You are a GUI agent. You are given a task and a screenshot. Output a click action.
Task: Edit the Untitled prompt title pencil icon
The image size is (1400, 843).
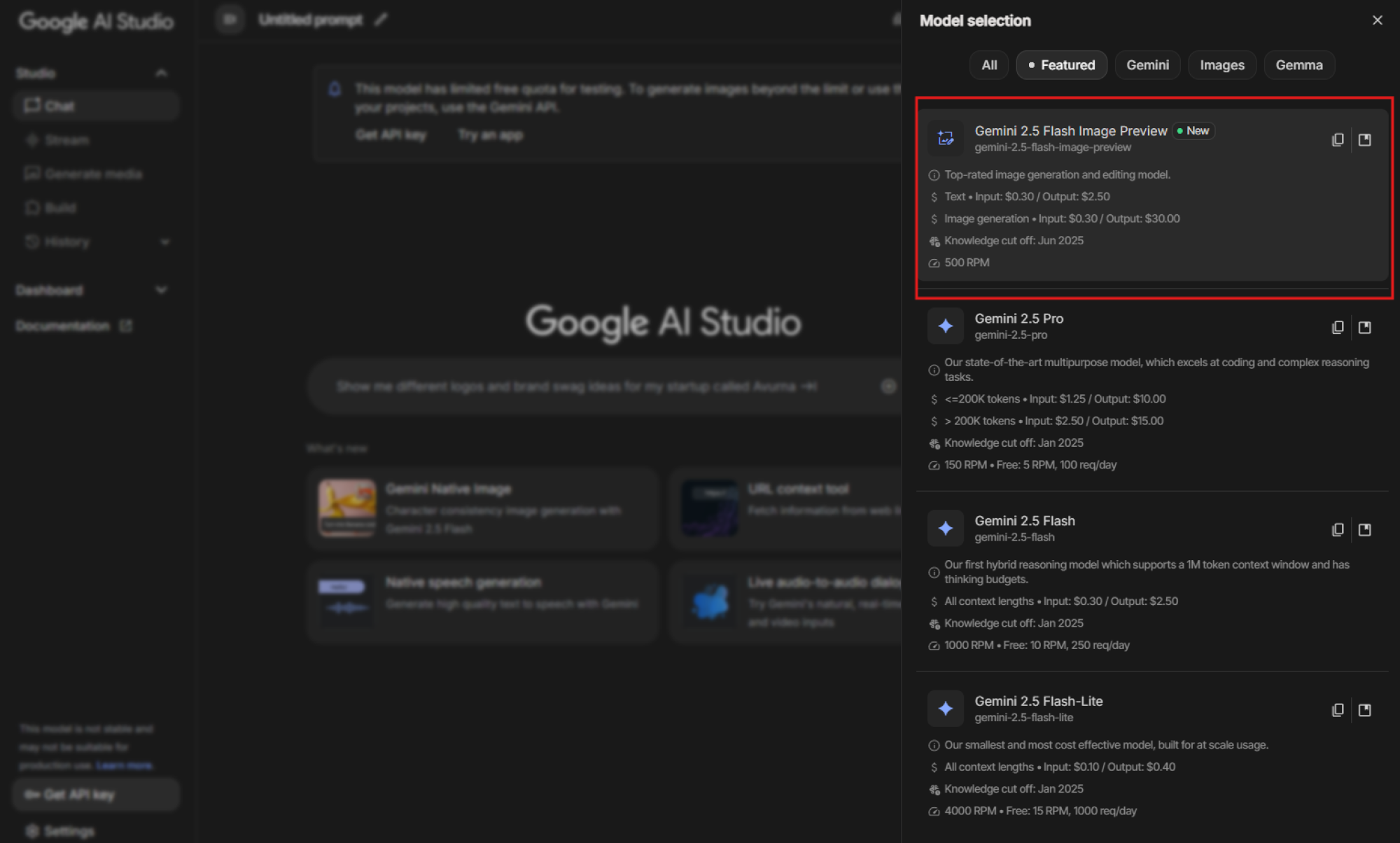[x=381, y=20]
